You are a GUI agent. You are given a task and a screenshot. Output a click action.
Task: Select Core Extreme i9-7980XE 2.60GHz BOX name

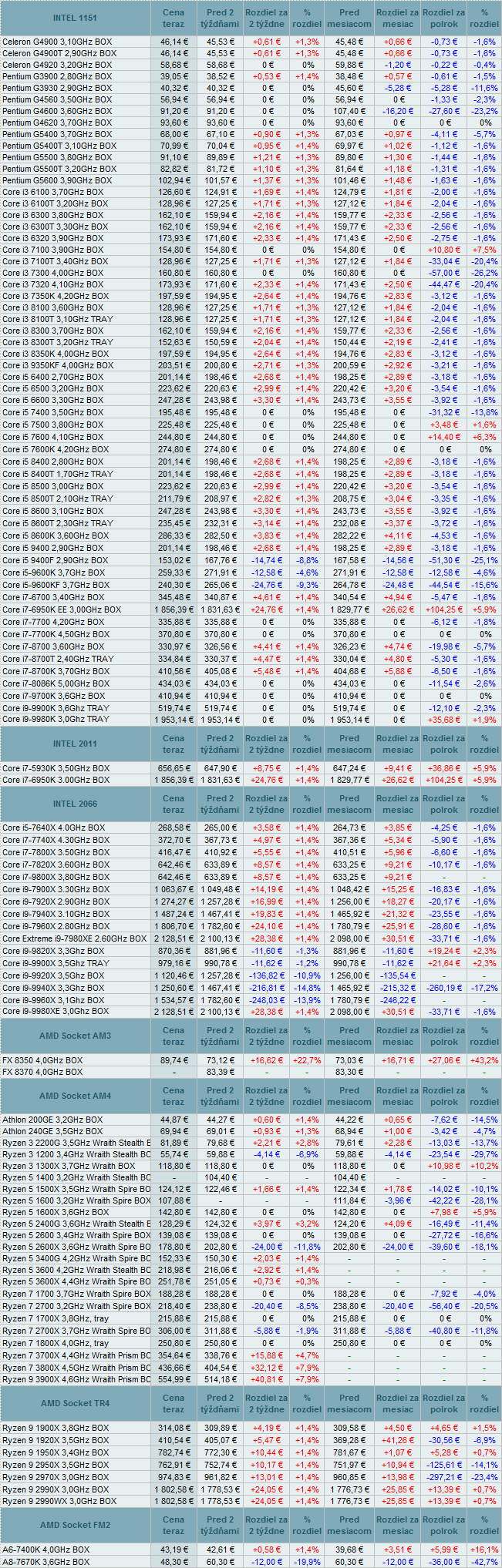tap(74, 938)
